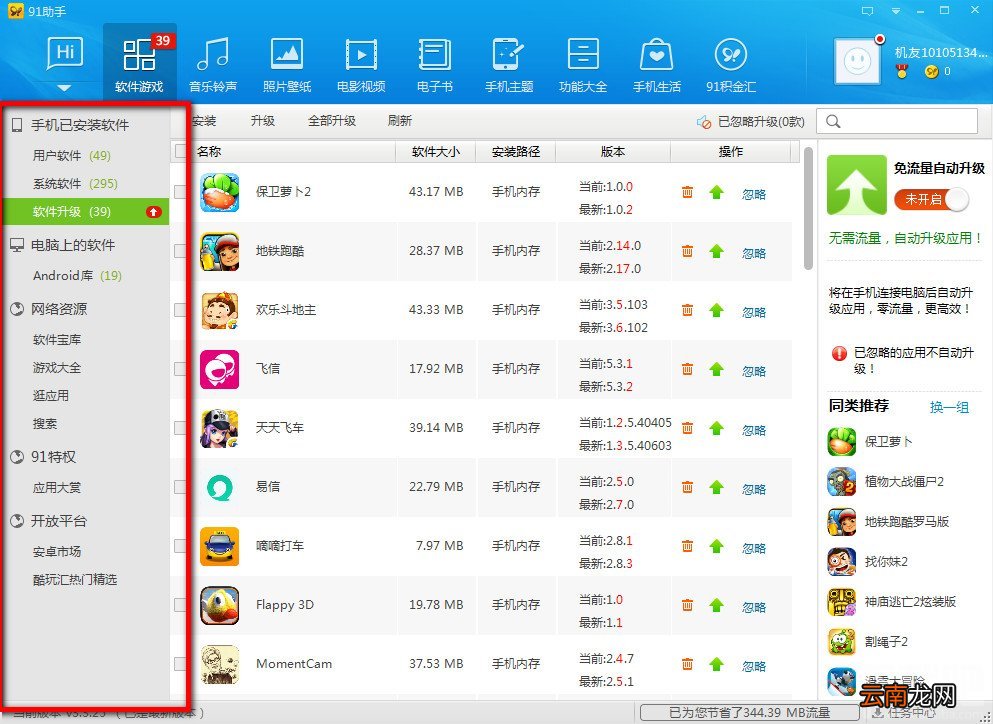Click the 植物大战僵尸2 recommended app icon
The height and width of the screenshot is (724, 993).
tap(842, 482)
